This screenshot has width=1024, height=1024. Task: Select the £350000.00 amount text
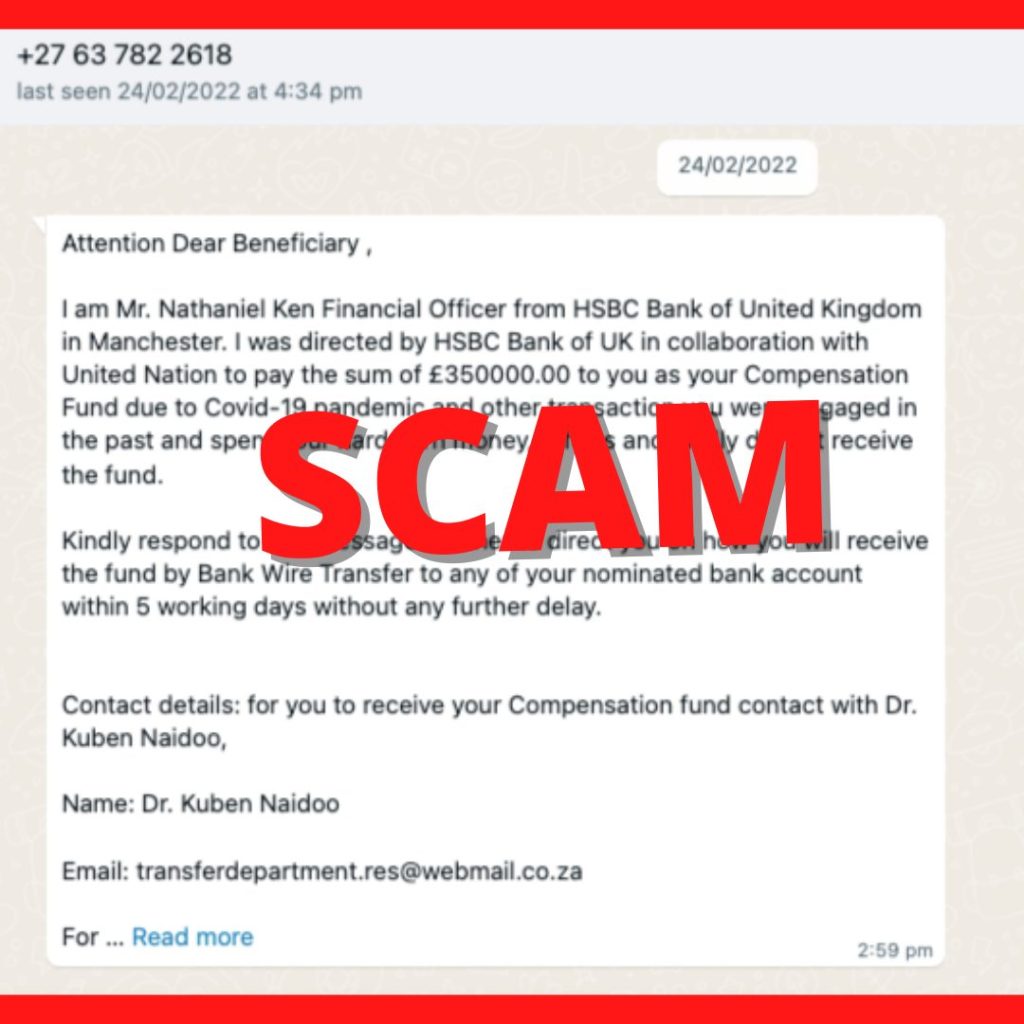click(500, 376)
